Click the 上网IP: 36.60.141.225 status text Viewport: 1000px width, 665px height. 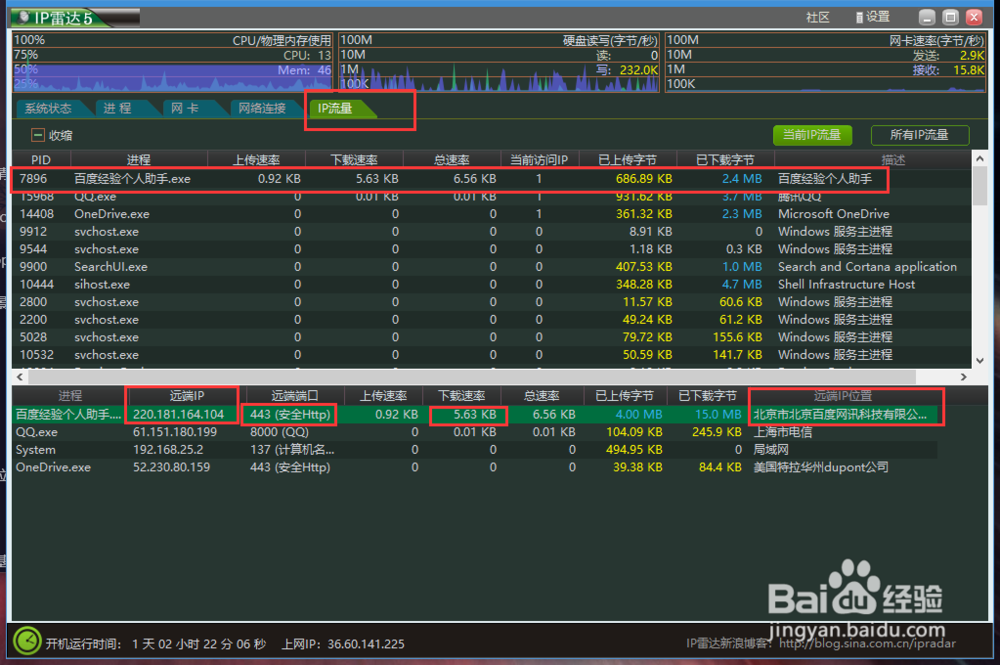click(343, 644)
